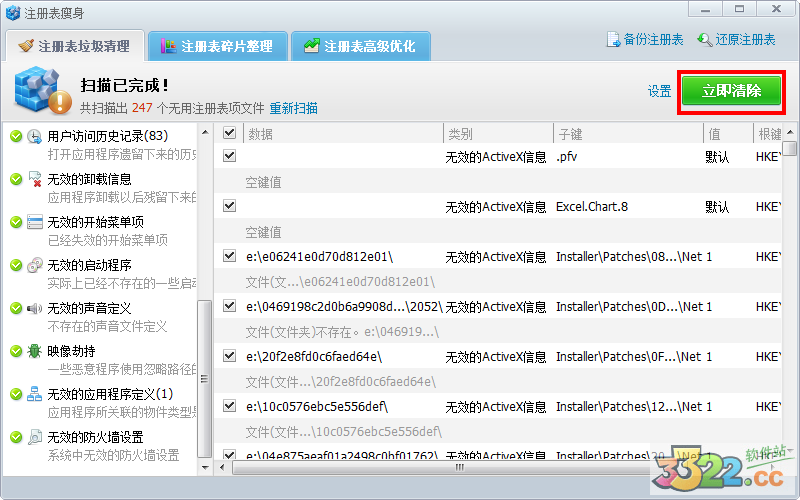Sort by the 类别 column header
The width and height of the screenshot is (800, 500).
pos(498,134)
